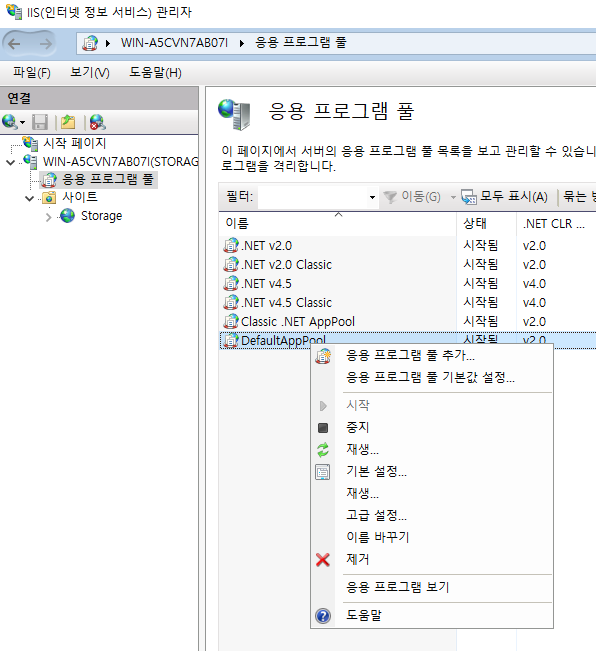Select 기본 설정... in the context menu
596x651 pixels.
tap(376, 471)
